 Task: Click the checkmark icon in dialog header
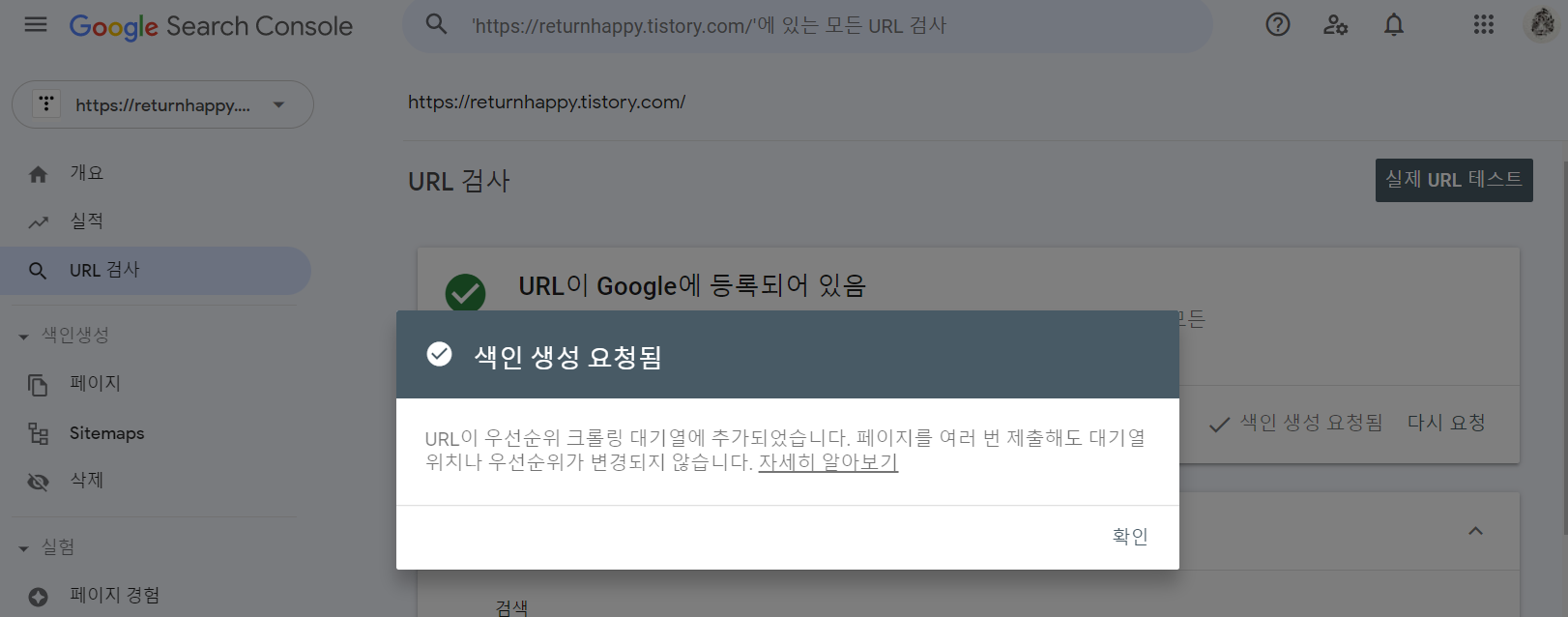(x=439, y=355)
